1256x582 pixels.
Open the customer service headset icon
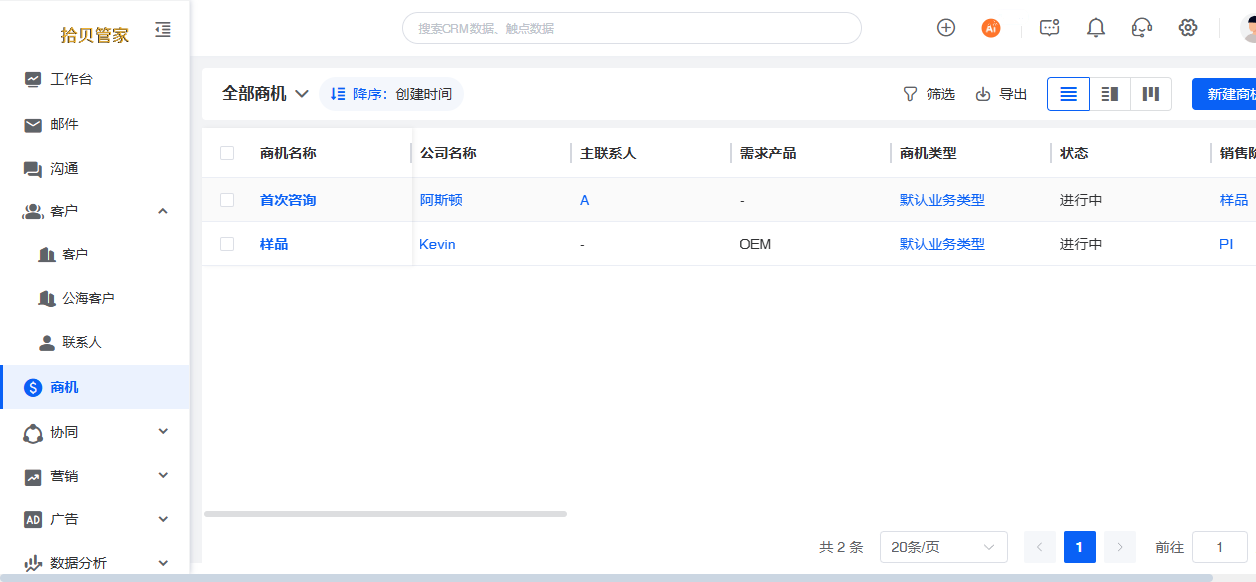pos(1142,28)
